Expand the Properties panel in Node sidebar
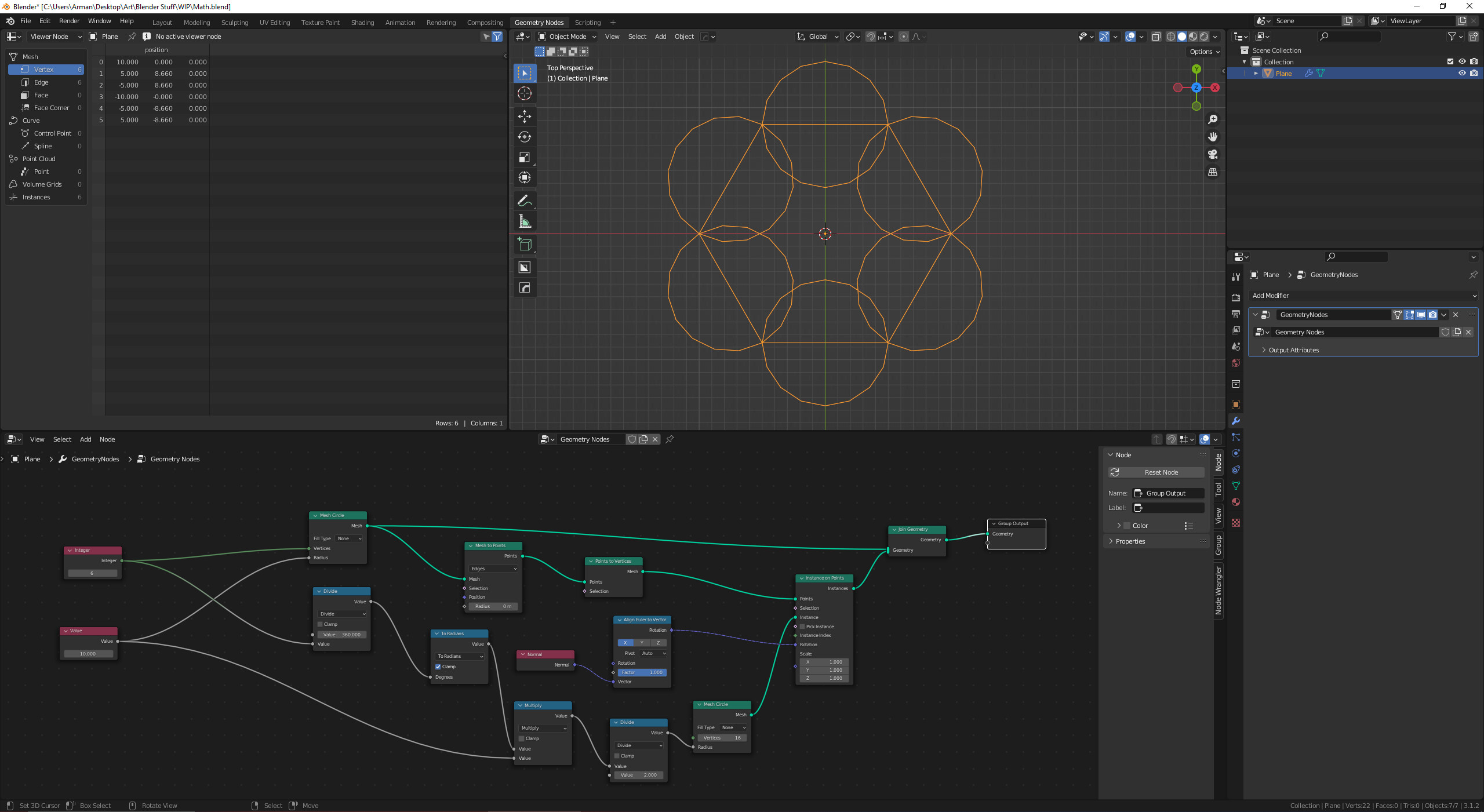The width and height of the screenshot is (1484, 812). tap(1130, 541)
